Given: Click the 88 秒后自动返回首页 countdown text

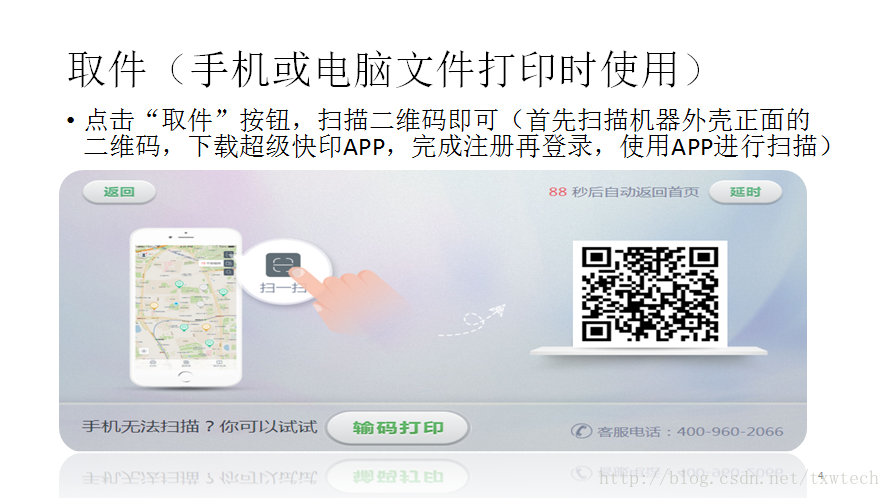Looking at the screenshot, I should (x=623, y=192).
